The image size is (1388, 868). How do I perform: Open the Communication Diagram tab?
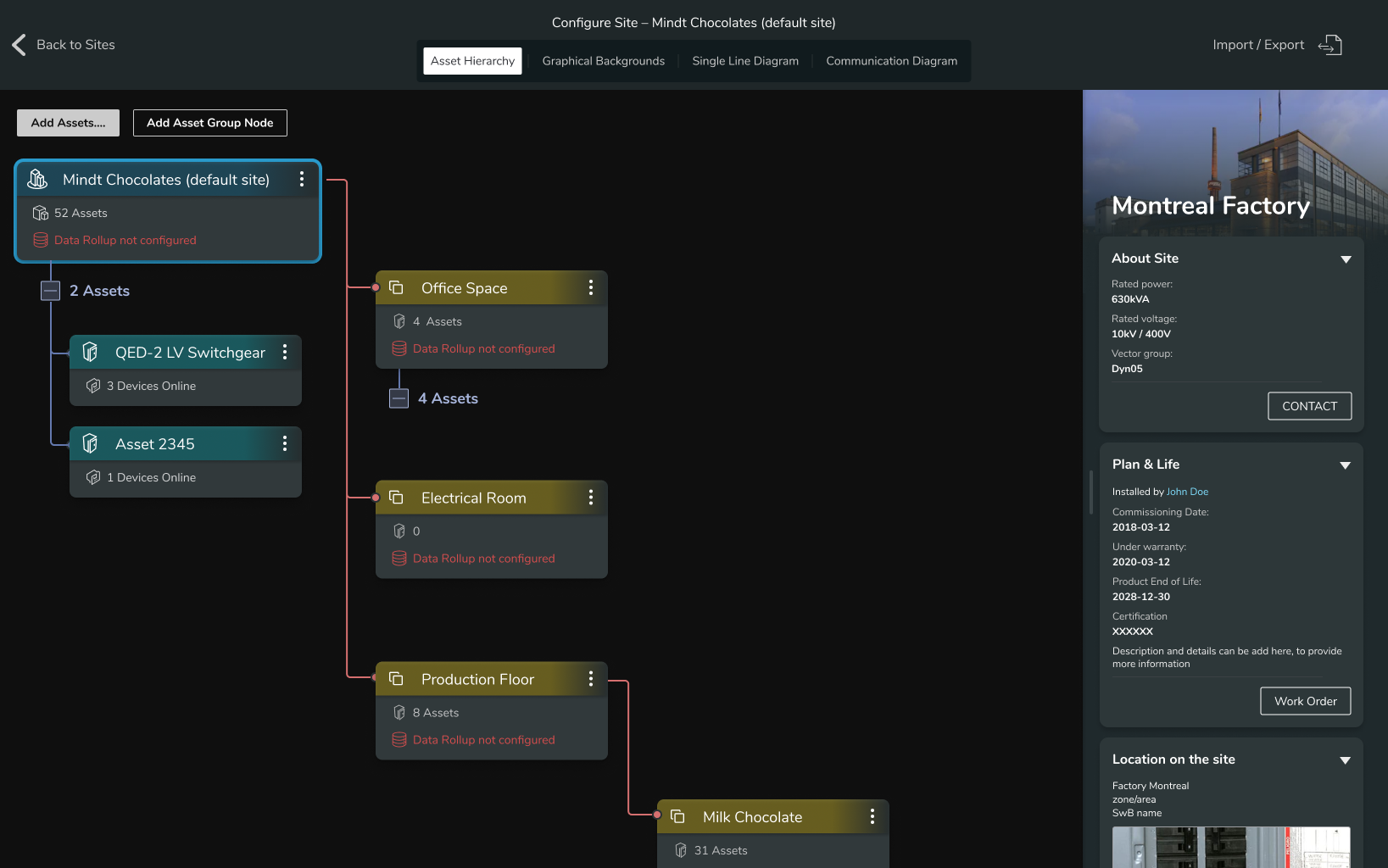(892, 61)
